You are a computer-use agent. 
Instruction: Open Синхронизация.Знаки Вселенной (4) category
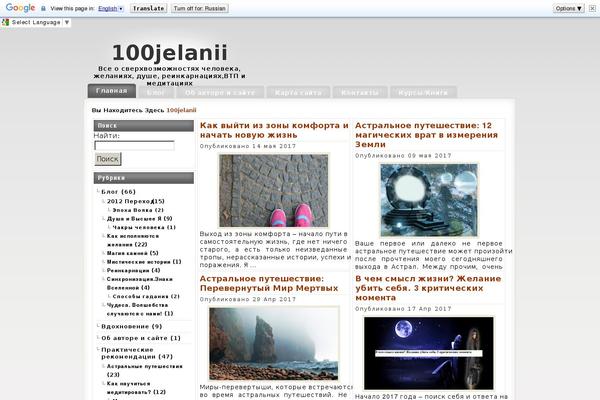pyautogui.click(x=139, y=283)
